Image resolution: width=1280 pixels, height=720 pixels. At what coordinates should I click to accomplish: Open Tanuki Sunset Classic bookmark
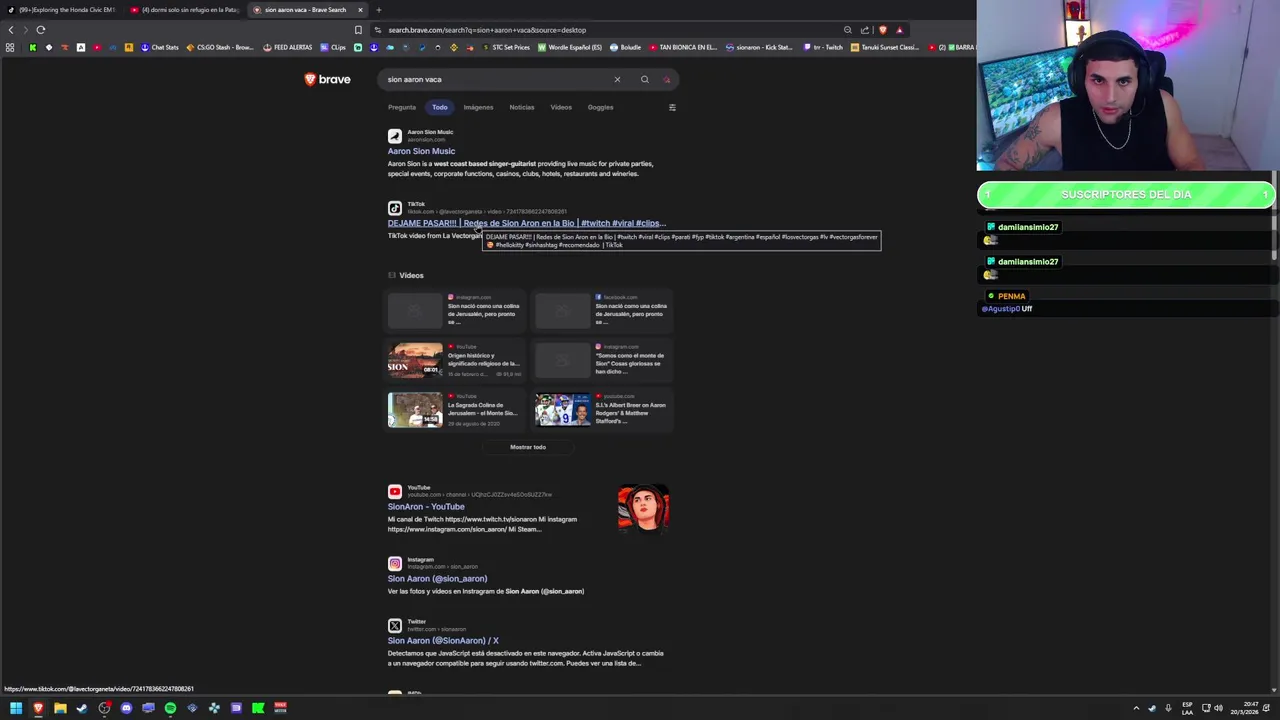pos(885,47)
